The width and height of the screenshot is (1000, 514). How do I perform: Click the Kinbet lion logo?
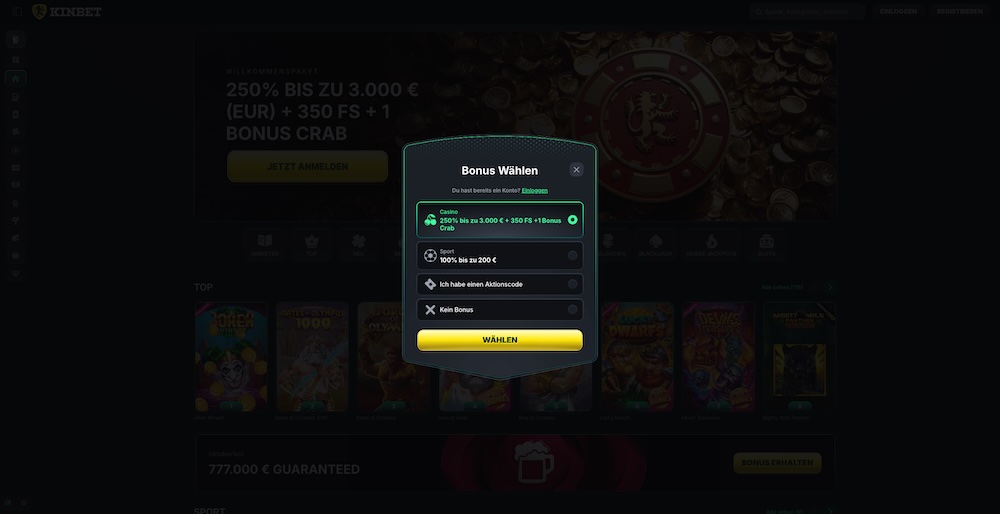pos(40,11)
